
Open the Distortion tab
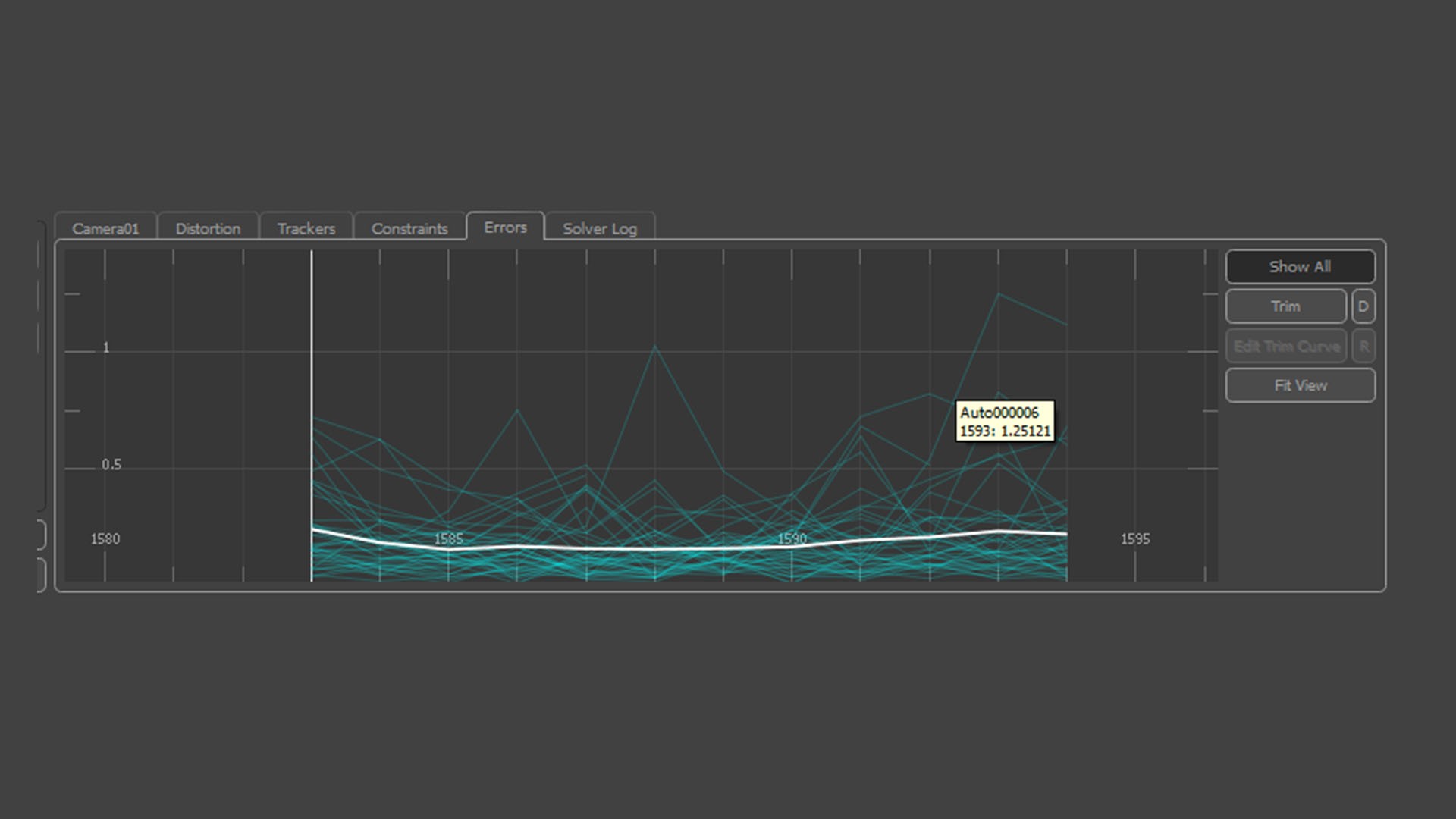pyautogui.click(x=208, y=228)
